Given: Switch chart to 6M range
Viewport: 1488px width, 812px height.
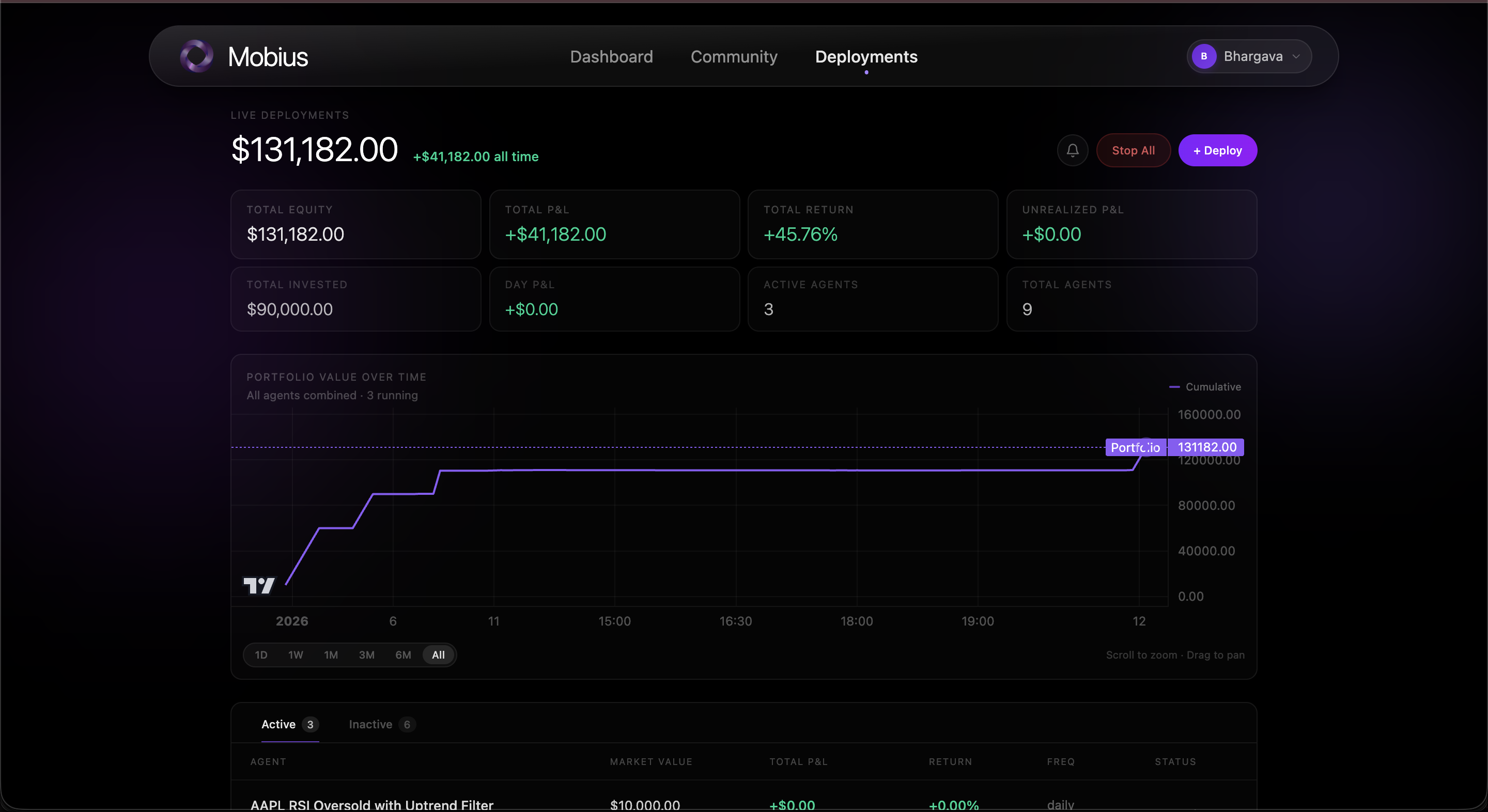Looking at the screenshot, I should click(402, 655).
